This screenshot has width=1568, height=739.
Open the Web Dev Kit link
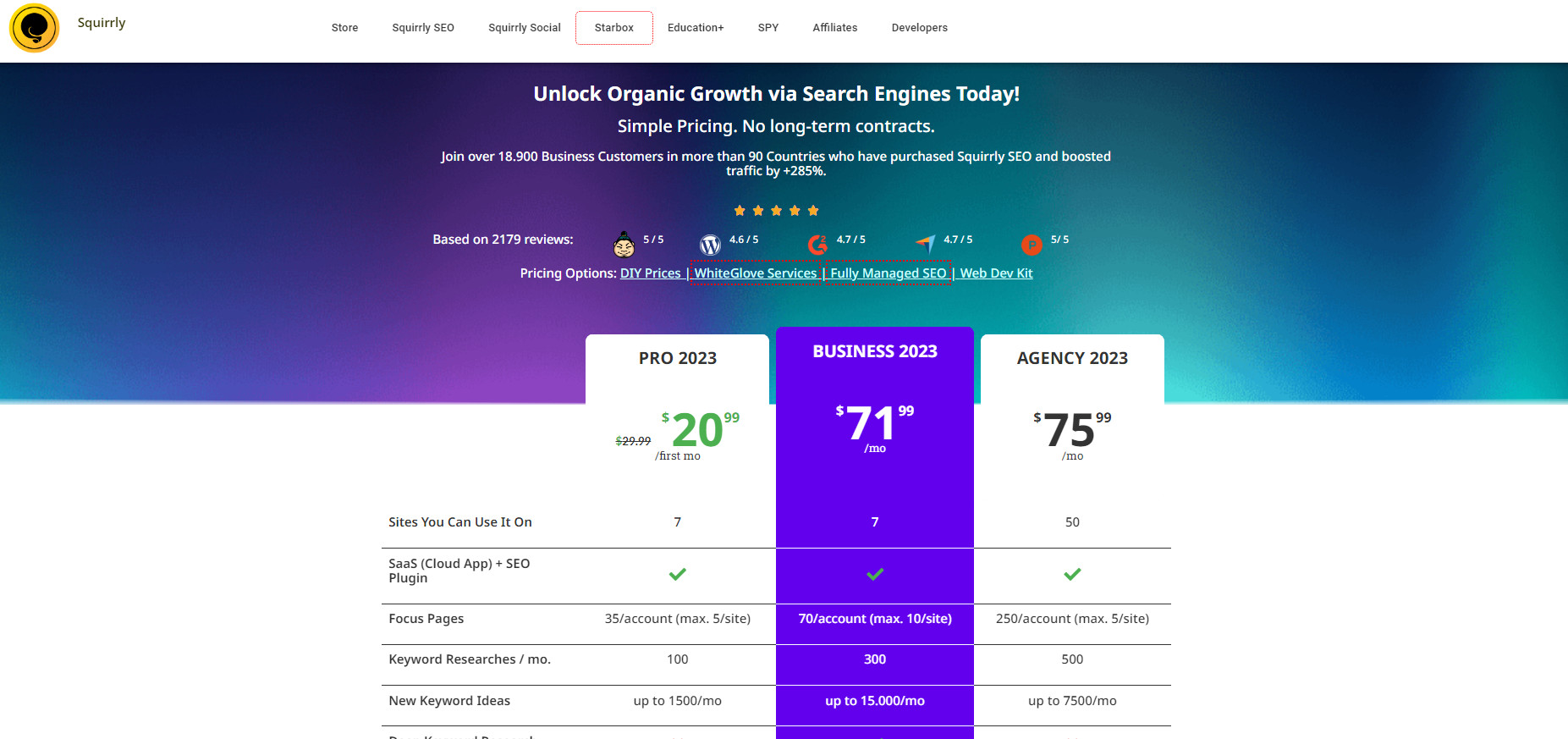click(x=996, y=273)
